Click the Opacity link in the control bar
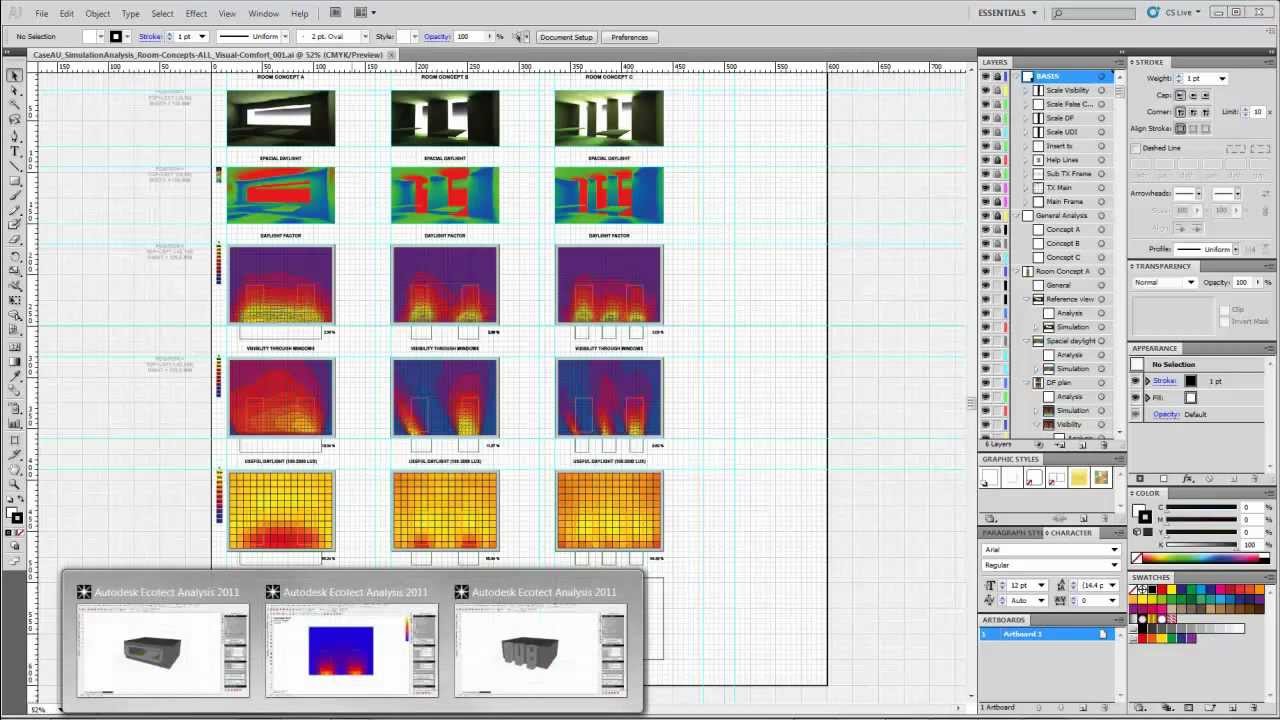The width and height of the screenshot is (1280, 720). click(437, 37)
